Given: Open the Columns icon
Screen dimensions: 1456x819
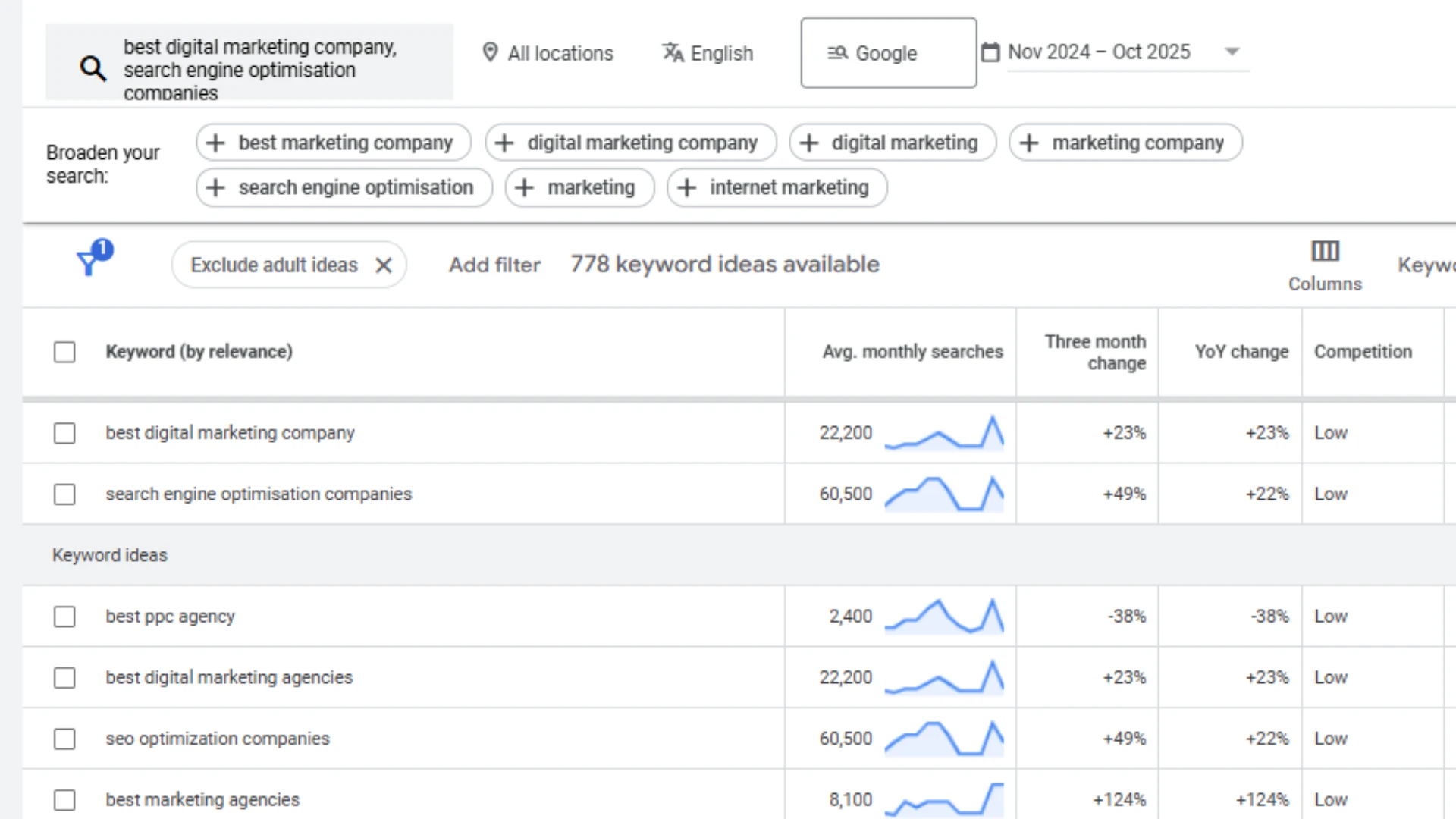Looking at the screenshot, I should click(x=1325, y=251).
